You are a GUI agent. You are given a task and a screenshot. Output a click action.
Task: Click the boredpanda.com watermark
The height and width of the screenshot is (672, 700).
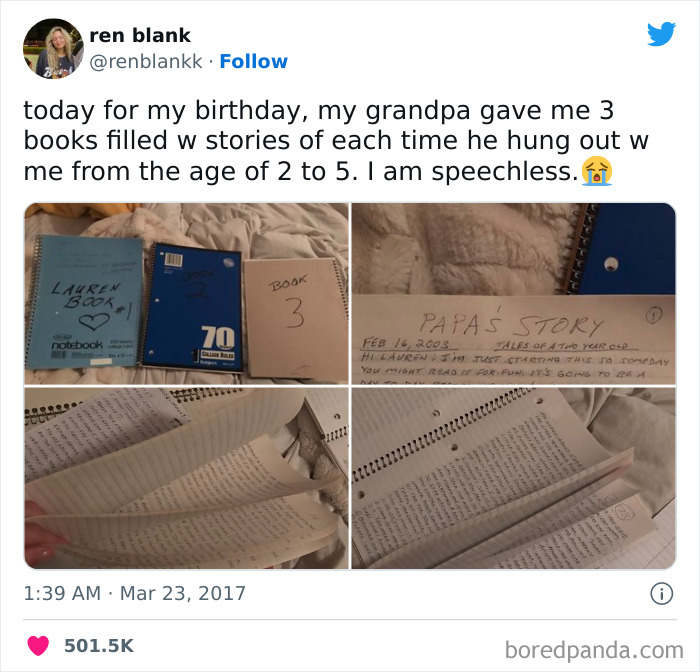(594, 650)
